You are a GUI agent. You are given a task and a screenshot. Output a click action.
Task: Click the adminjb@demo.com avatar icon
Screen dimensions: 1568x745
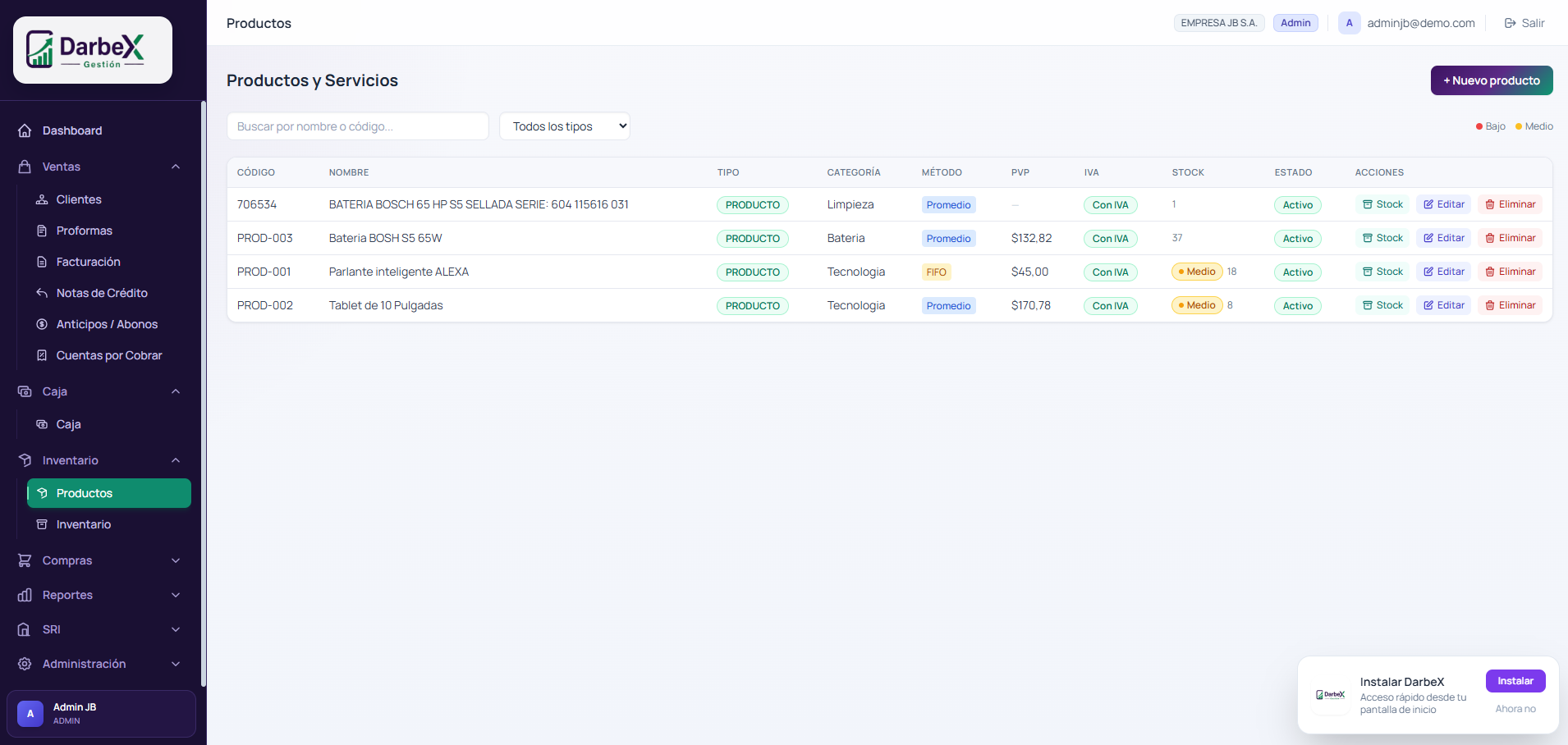1349,23
